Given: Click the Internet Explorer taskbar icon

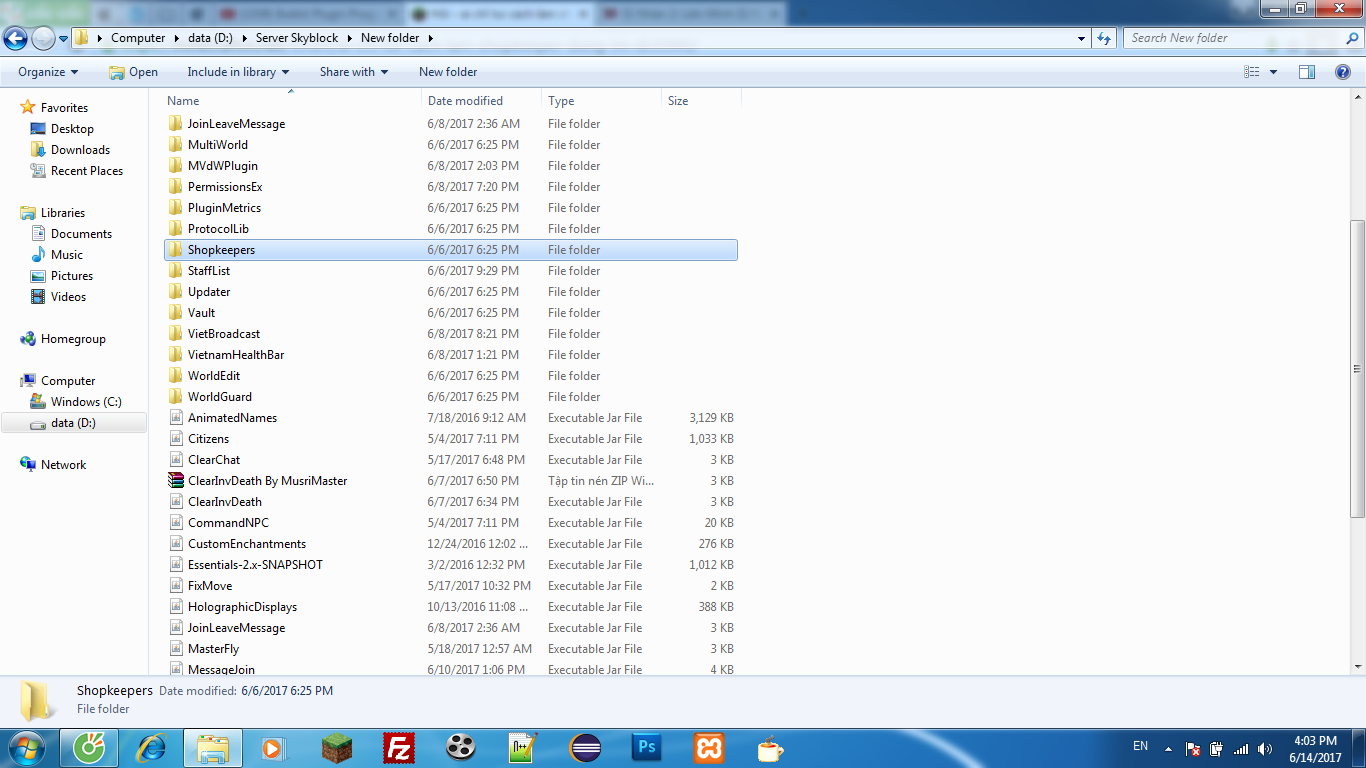Looking at the screenshot, I should (x=151, y=748).
